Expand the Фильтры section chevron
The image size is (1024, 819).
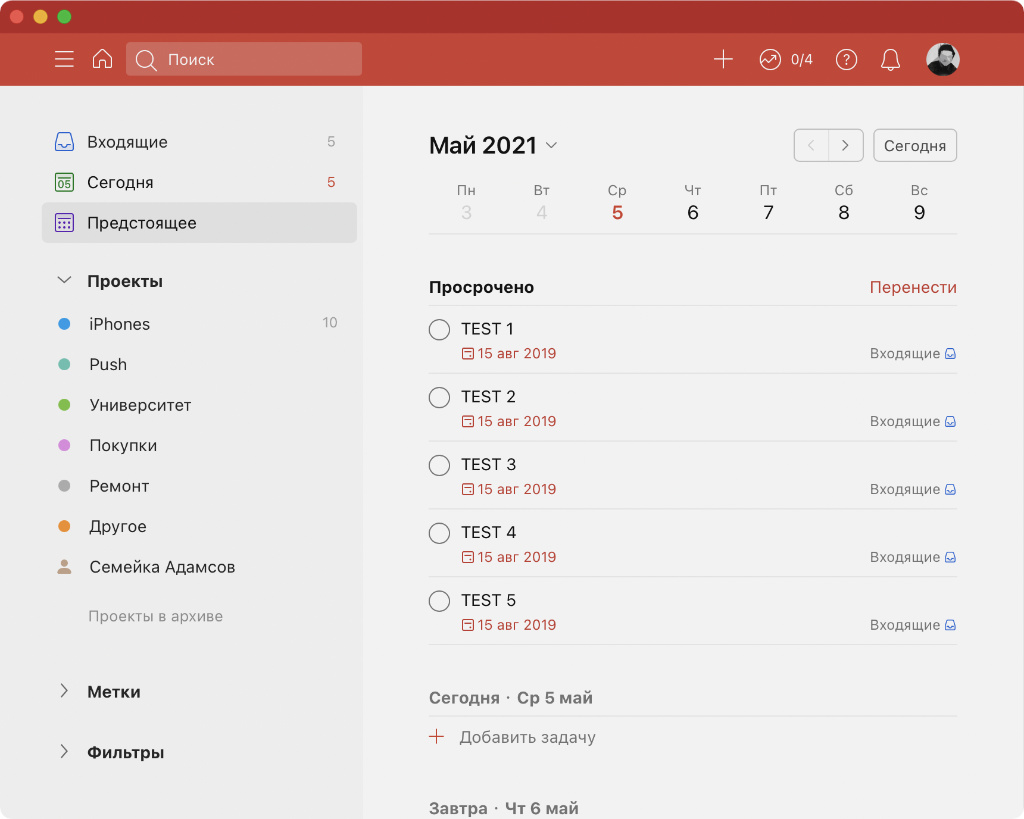point(64,751)
